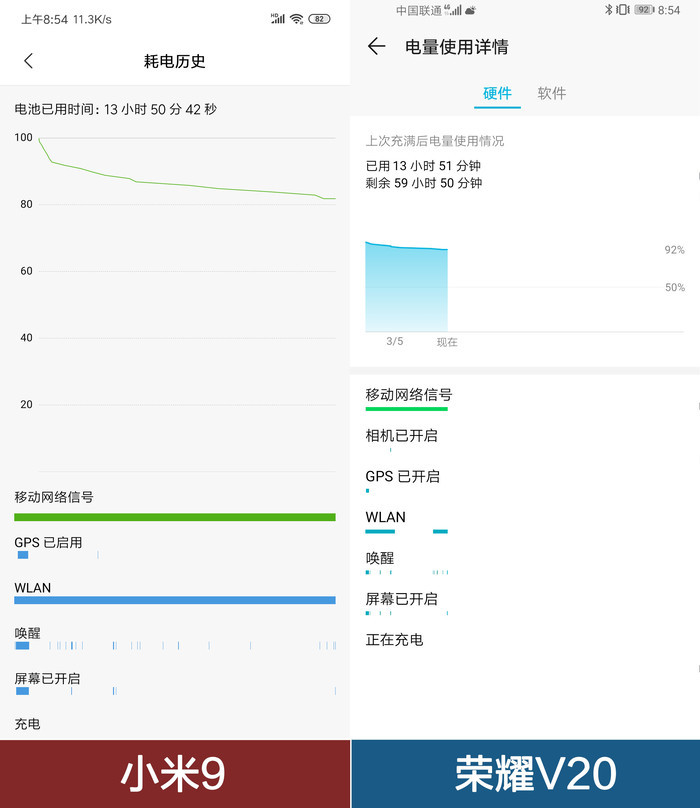Tap the 50% chart label
Image resolution: width=700 pixels, height=808 pixels.
[675, 288]
